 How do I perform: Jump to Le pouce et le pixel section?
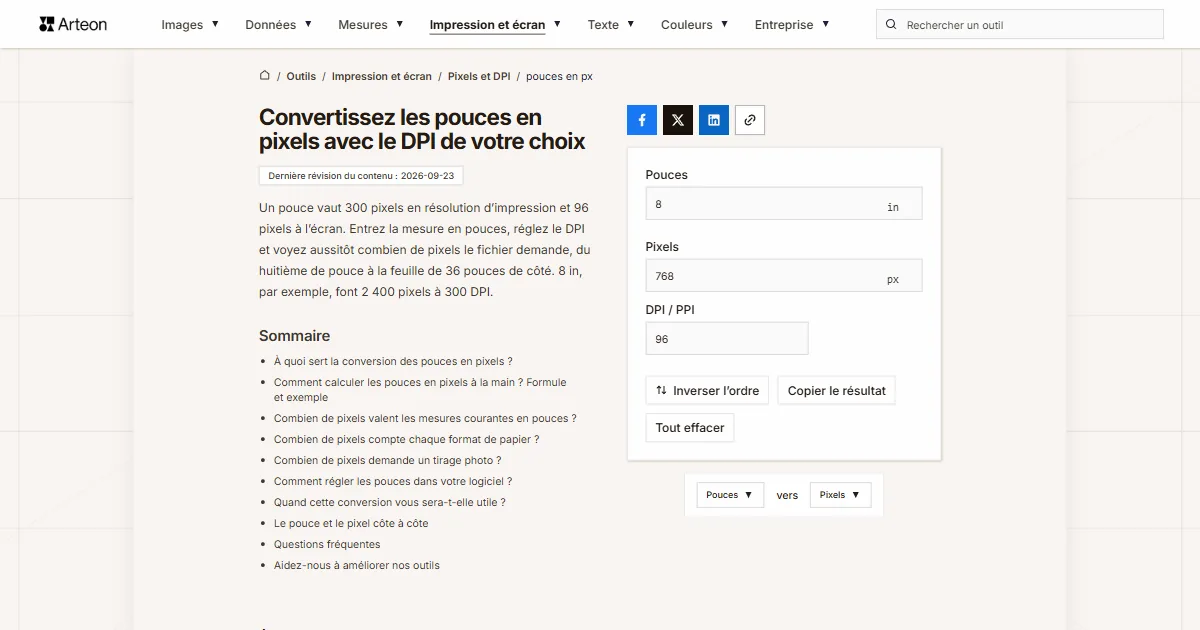click(351, 523)
